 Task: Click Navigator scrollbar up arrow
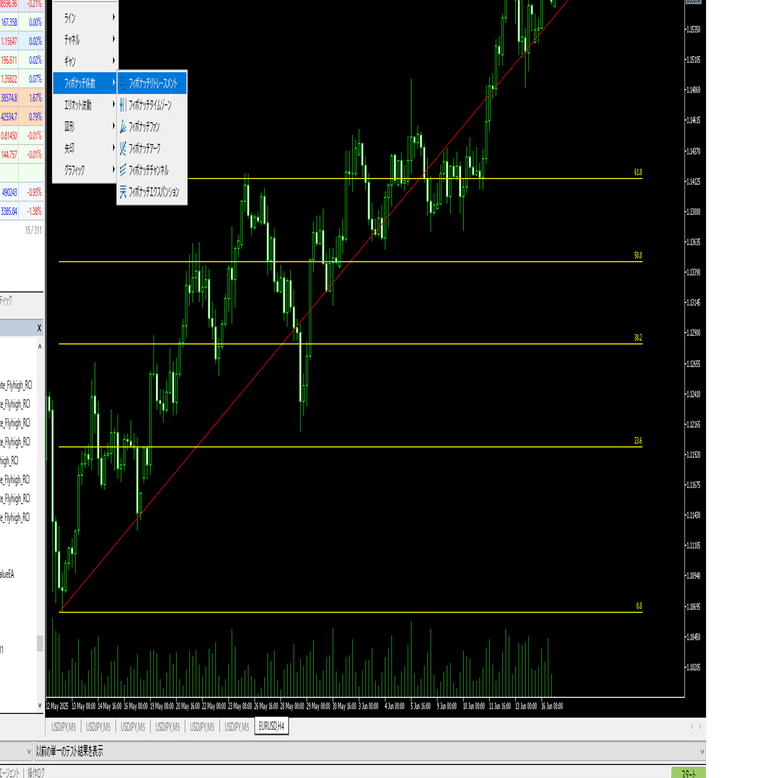tap(40, 346)
